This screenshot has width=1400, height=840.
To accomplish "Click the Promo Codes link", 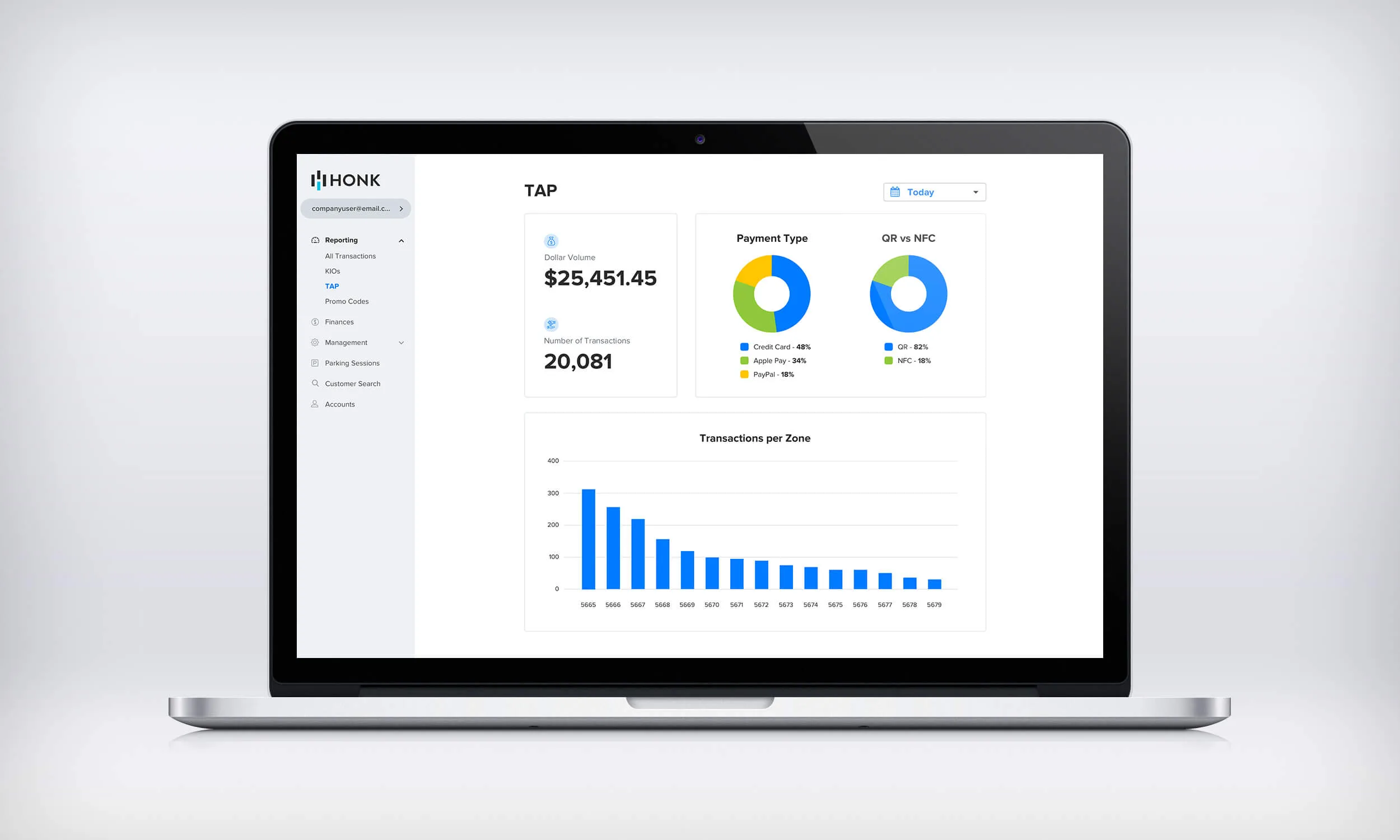I will 348,301.
